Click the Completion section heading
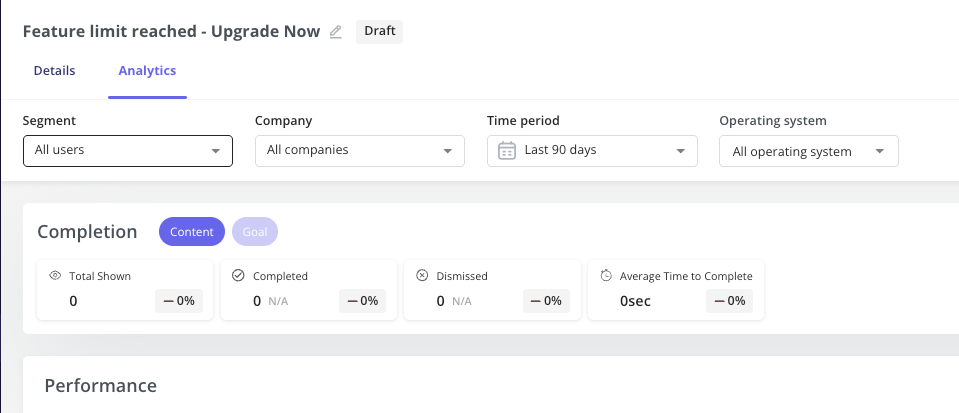The height and width of the screenshot is (413, 959). coord(87,232)
